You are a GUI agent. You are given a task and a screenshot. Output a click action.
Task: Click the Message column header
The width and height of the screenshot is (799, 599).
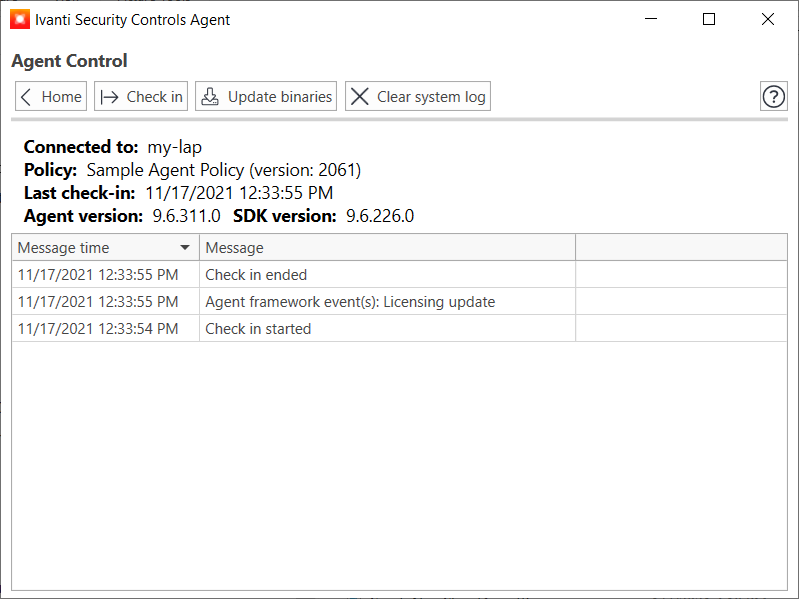[387, 248]
